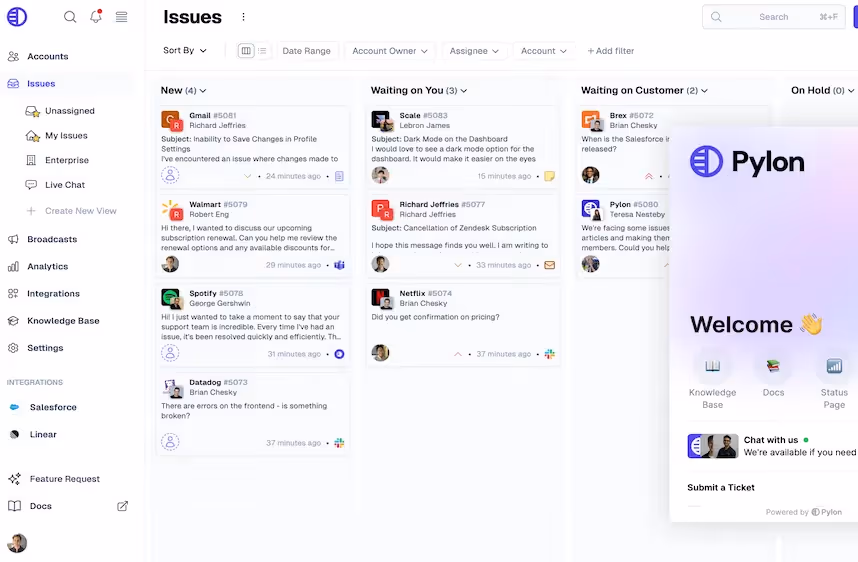The image size is (858, 562).
Task: Click the external link icon beside Docs
Action: click(x=123, y=506)
